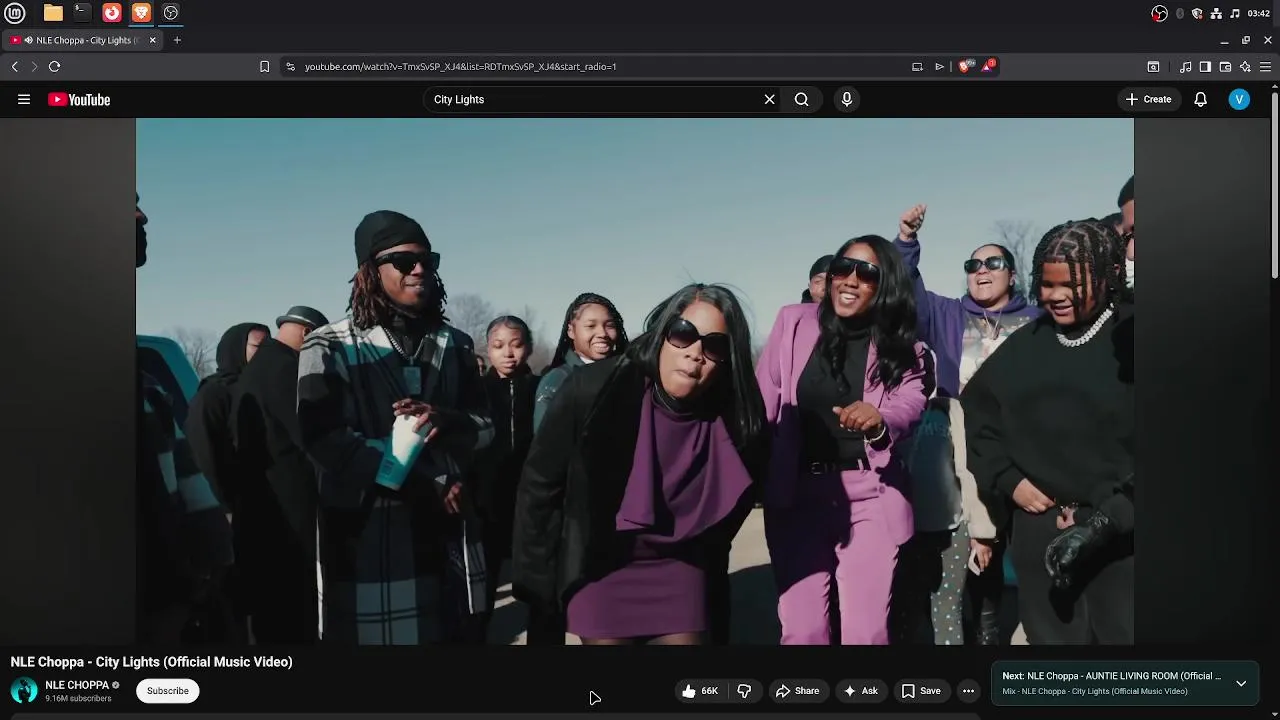The height and width of the screenshot is (720, 1280).
Task: Start voice search with microphone
Action: click(846, 99)
